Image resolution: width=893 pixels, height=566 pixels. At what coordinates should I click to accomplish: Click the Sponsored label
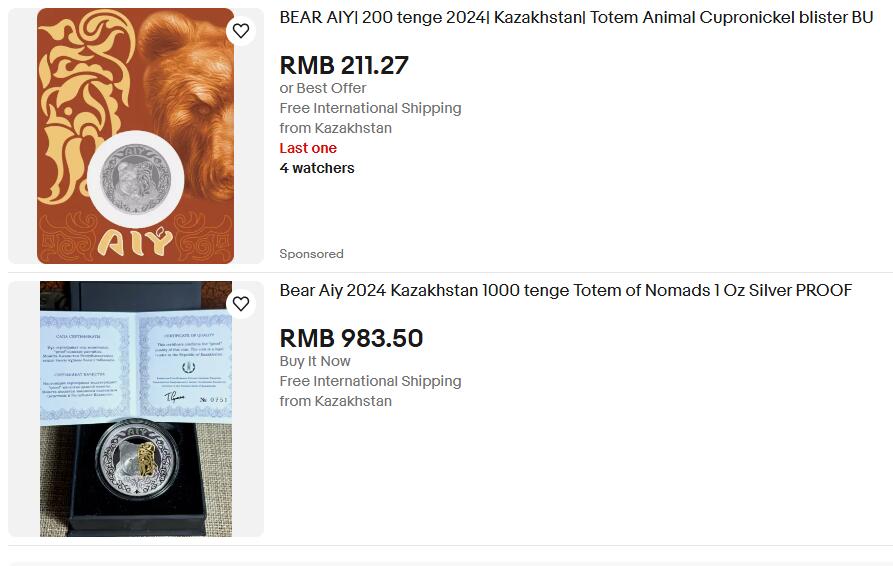[311, 254]
